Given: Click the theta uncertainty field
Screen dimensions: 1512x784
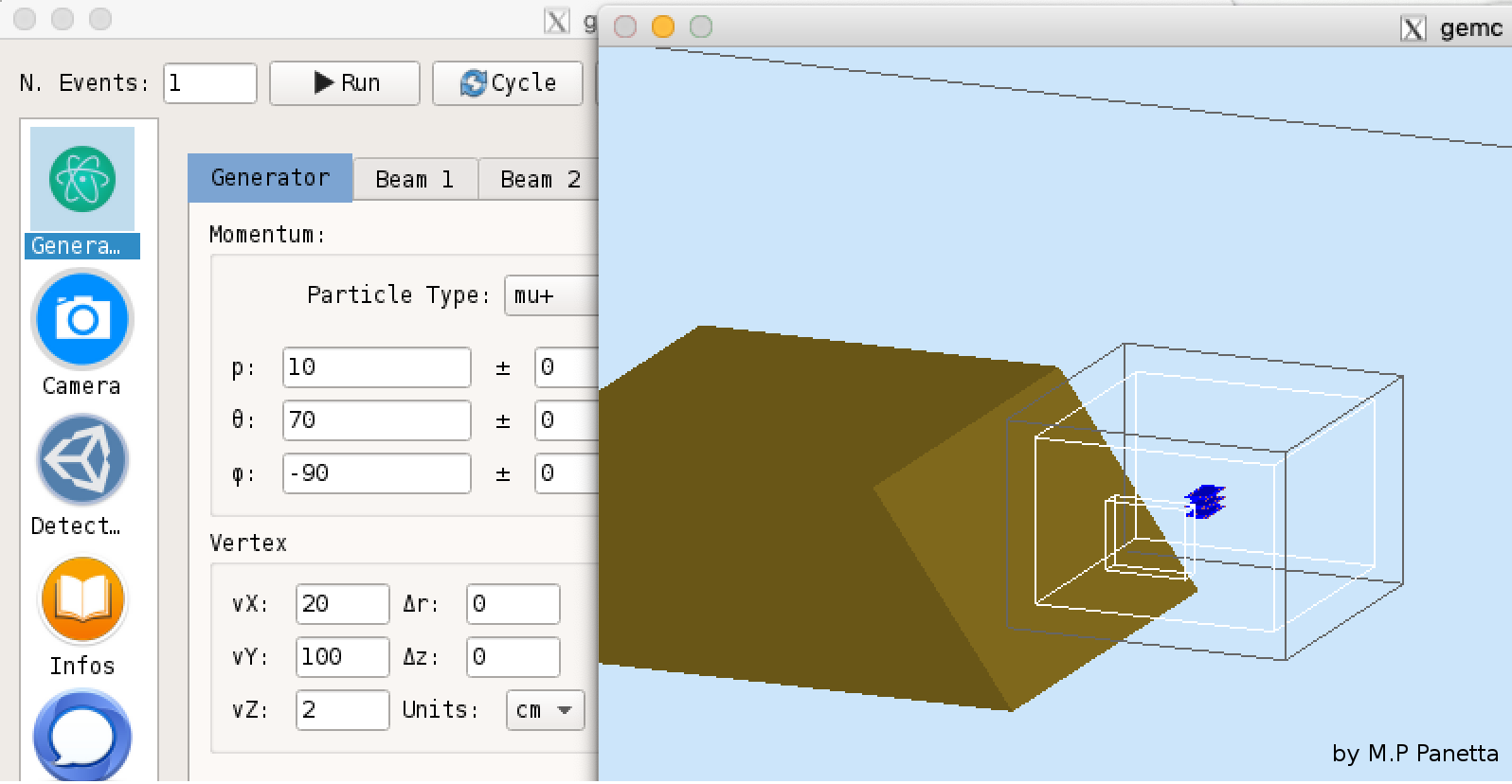Looking at the screenshot, I should click(567, 420).
